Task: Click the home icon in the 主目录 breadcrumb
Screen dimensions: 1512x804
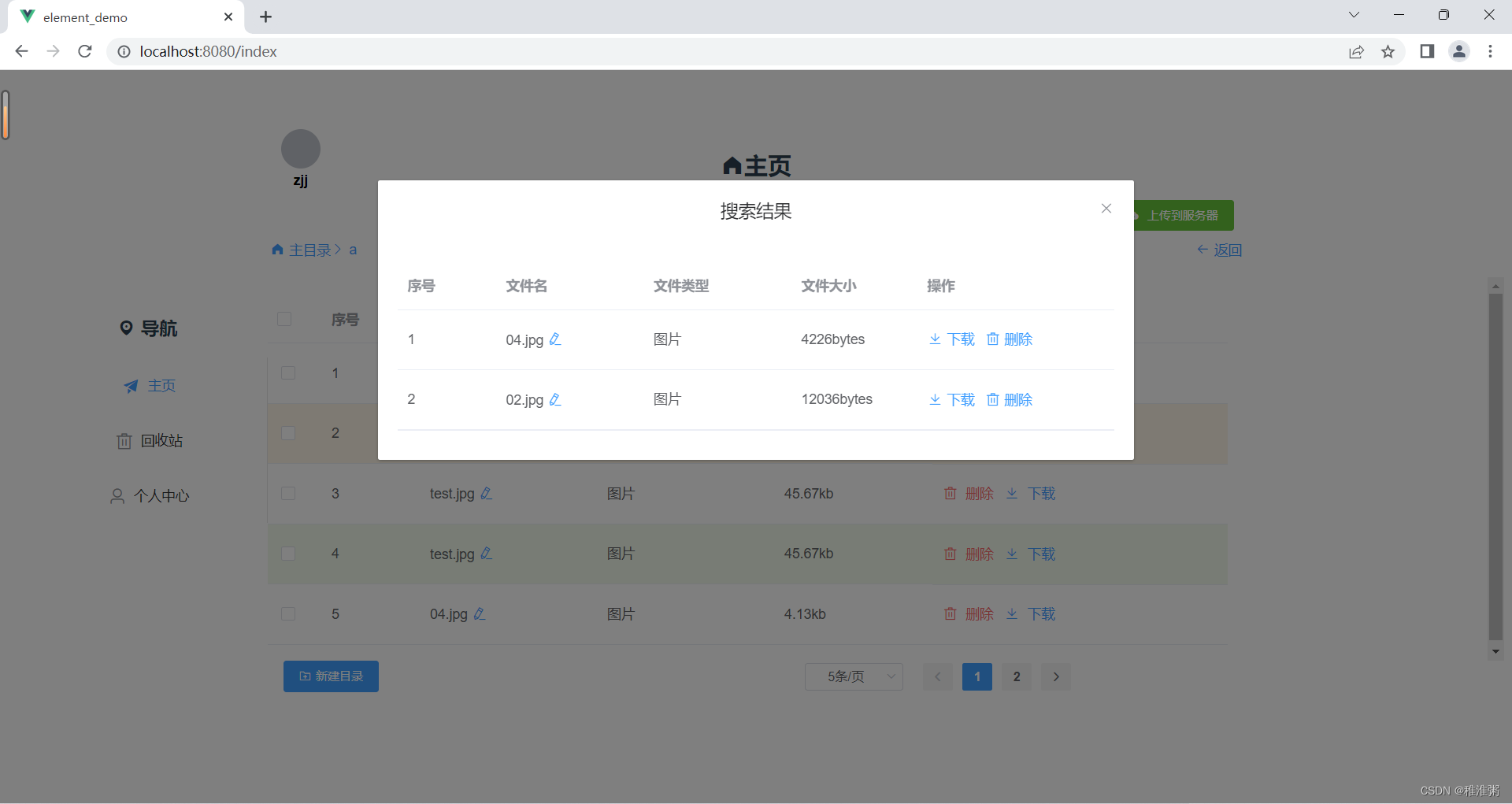Action: [276, 250]
